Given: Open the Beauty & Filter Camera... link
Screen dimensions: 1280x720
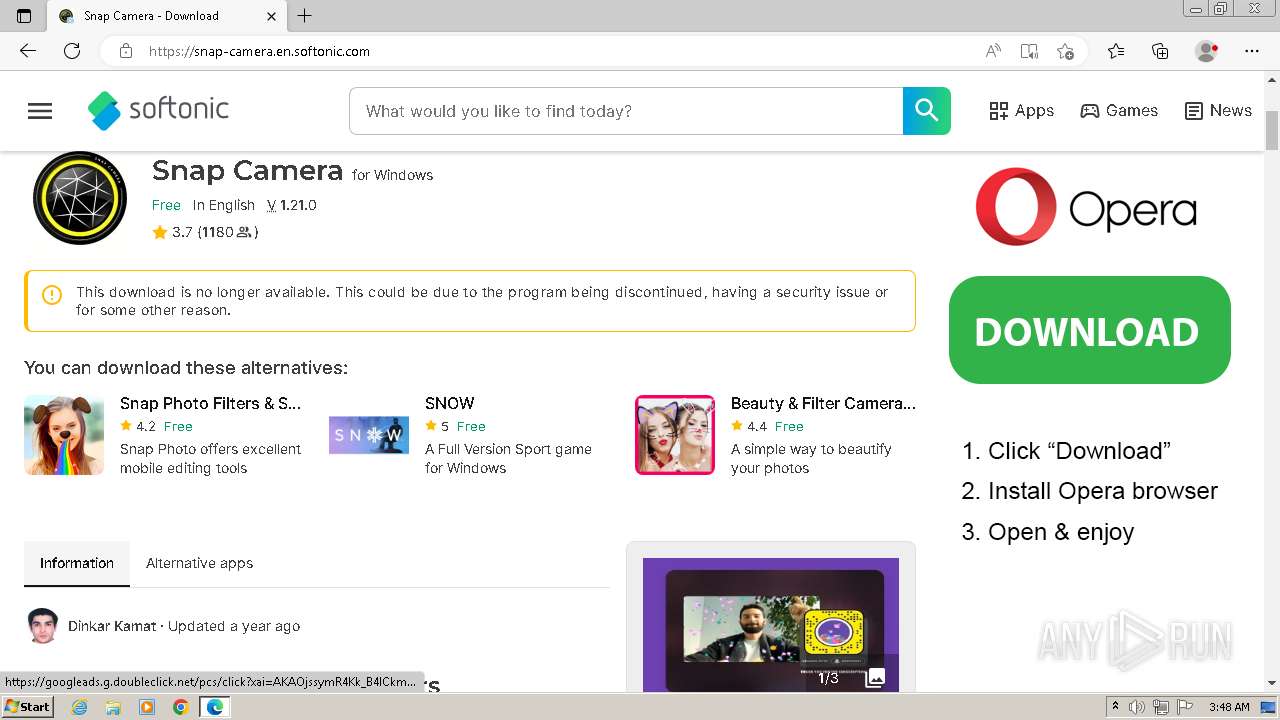Looking at the screenshot, I should (823, 403).
